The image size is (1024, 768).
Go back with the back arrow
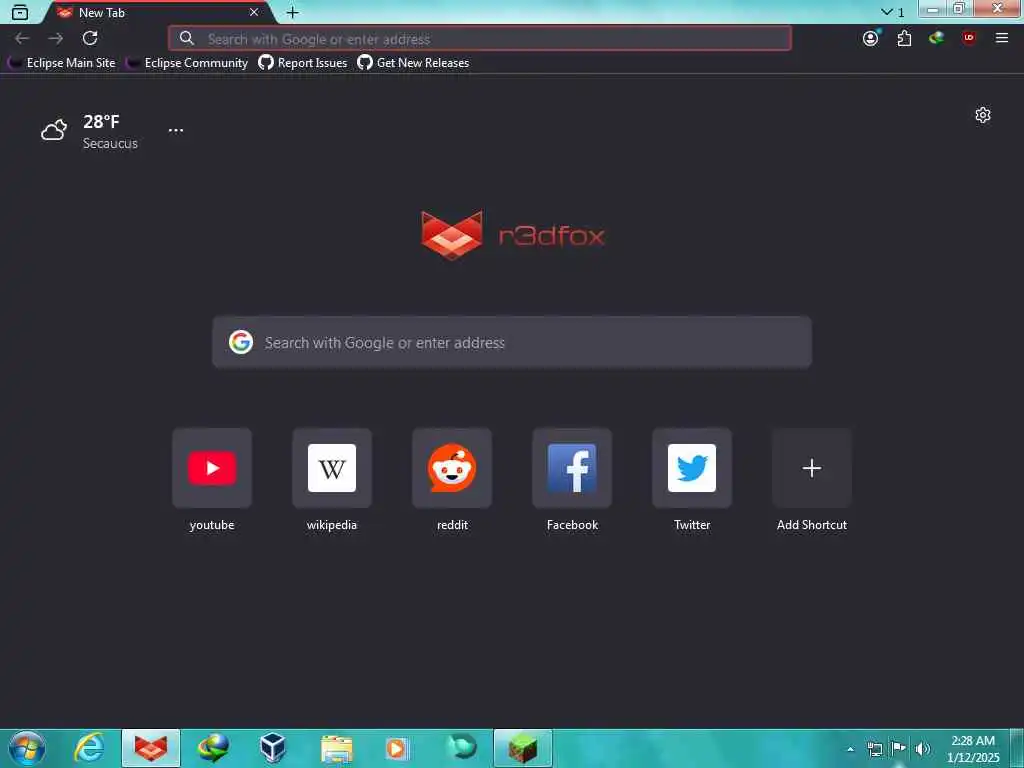tap(22, 39)
